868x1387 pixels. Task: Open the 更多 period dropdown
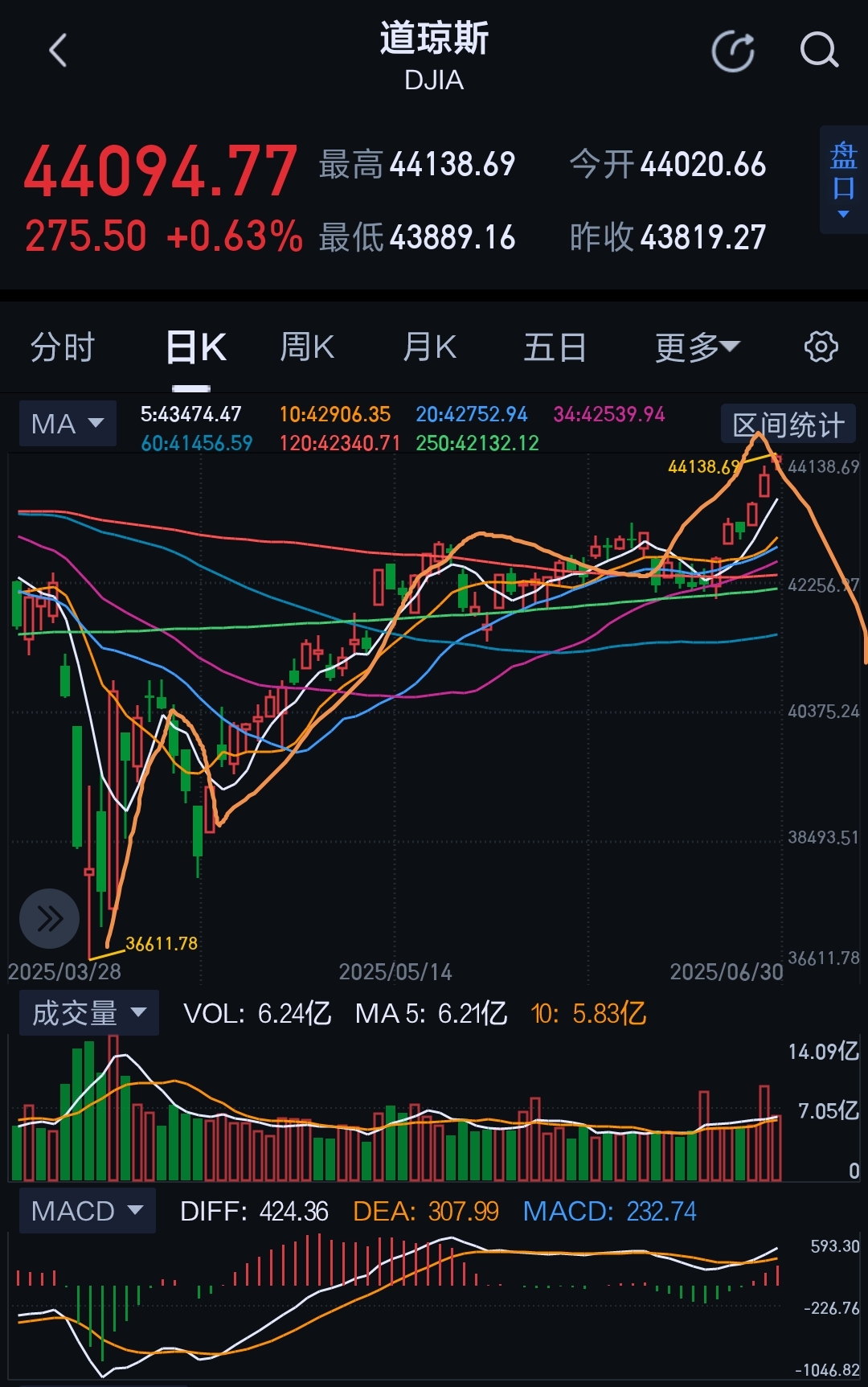coord(697,347)
